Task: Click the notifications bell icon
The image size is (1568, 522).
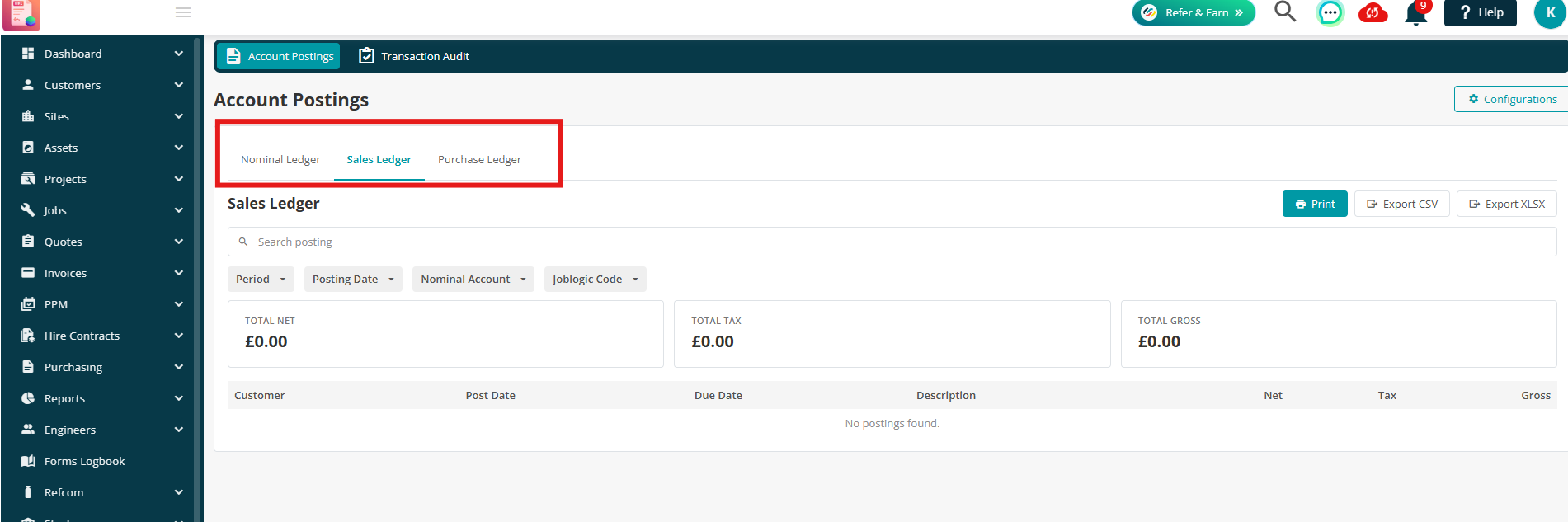Action: click(x=1416, y=13)
